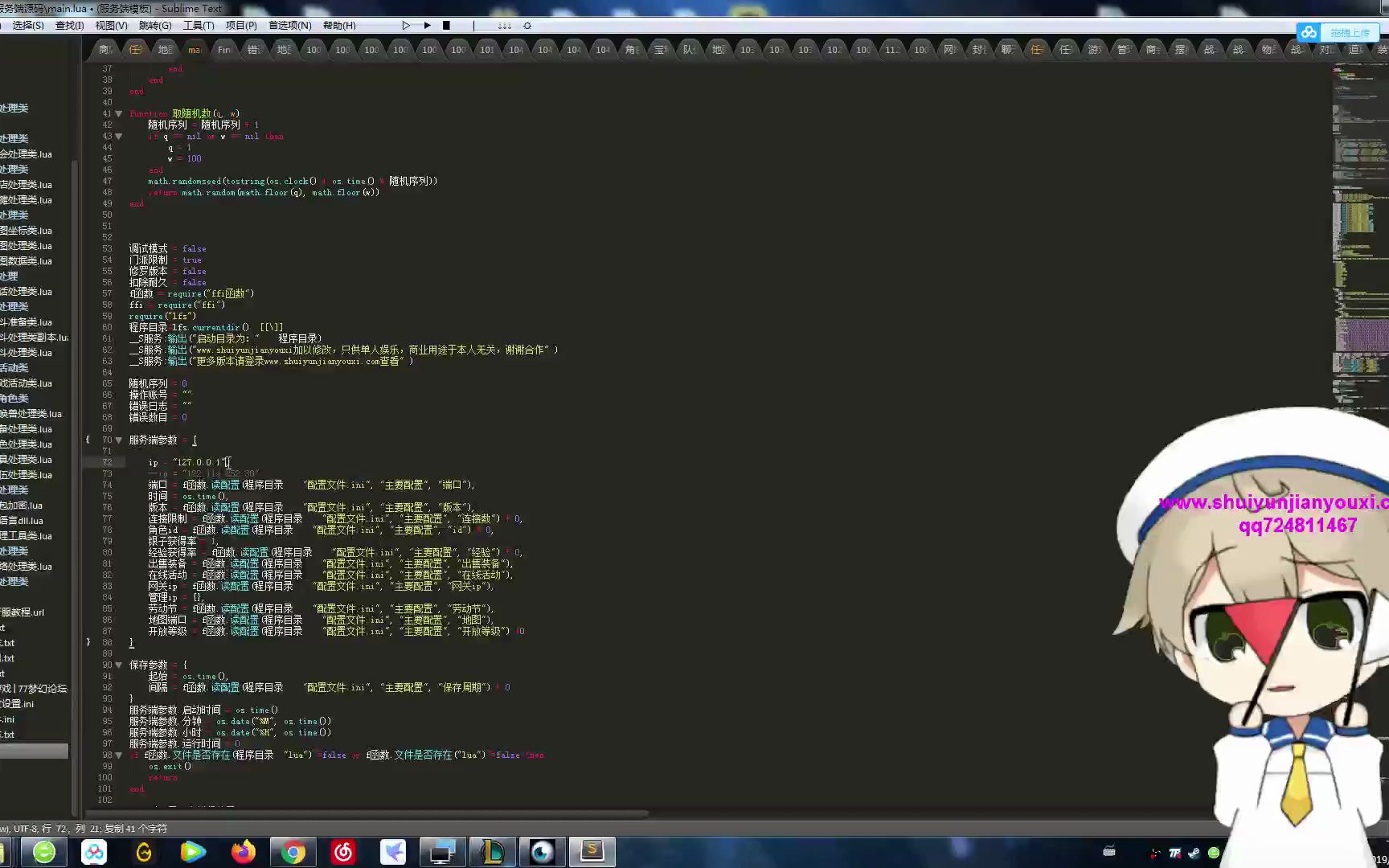Open League of Legends from the taskbar
1389x868 pixels.
pyautogui.click(x=492, y=852)
